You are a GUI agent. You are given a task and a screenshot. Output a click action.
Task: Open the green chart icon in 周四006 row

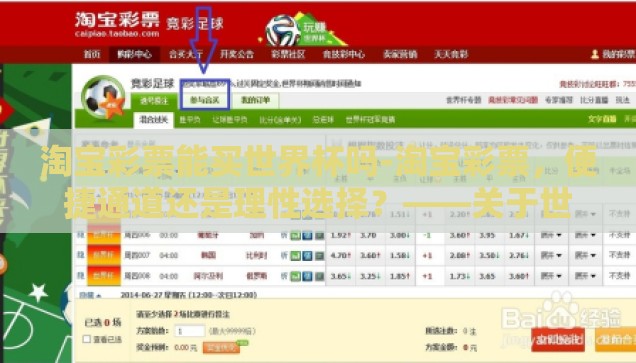pos(296,235)
